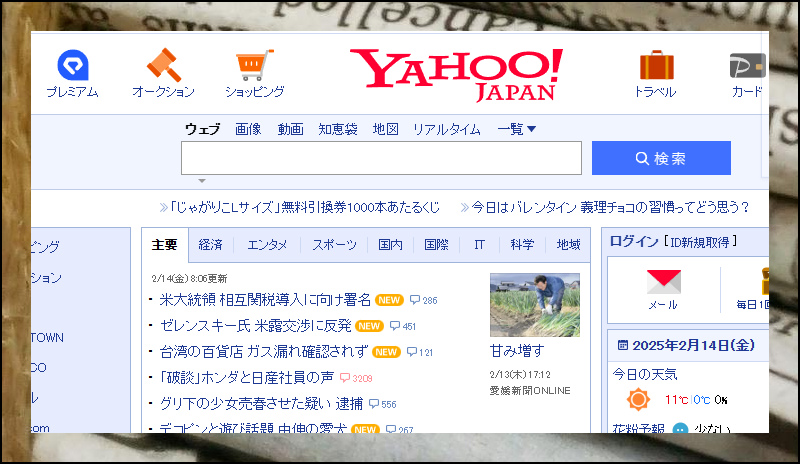Click the pollen forecast face icon
Image resolution: width=800 pixels, height=464 pixels.
point(680,429)
